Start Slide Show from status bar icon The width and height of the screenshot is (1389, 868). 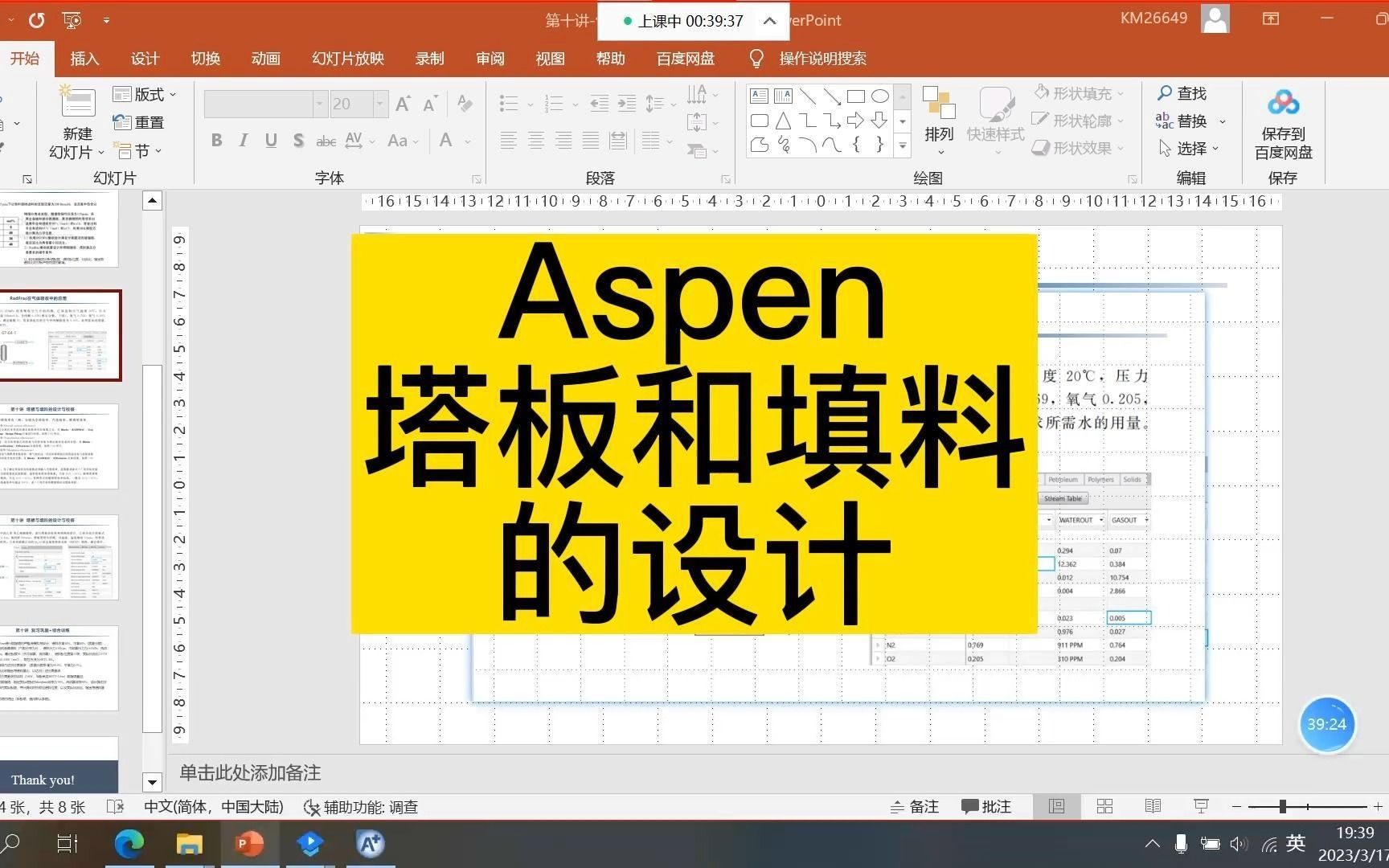(1201, 806)
